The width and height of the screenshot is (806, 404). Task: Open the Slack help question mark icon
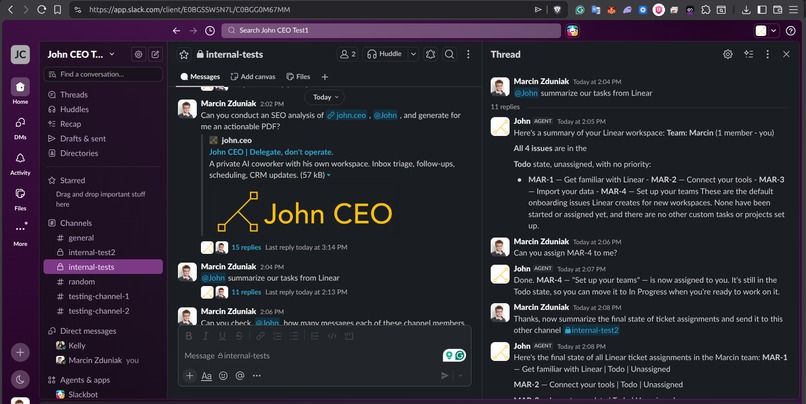coord(791,31)
